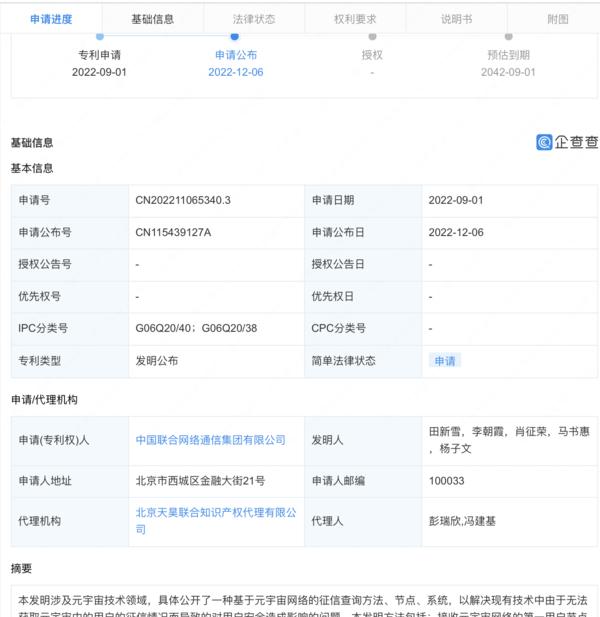Click the 简单法律状态 label cell
The width and height of the screenshot is (600, 617).
click(363, 360)
